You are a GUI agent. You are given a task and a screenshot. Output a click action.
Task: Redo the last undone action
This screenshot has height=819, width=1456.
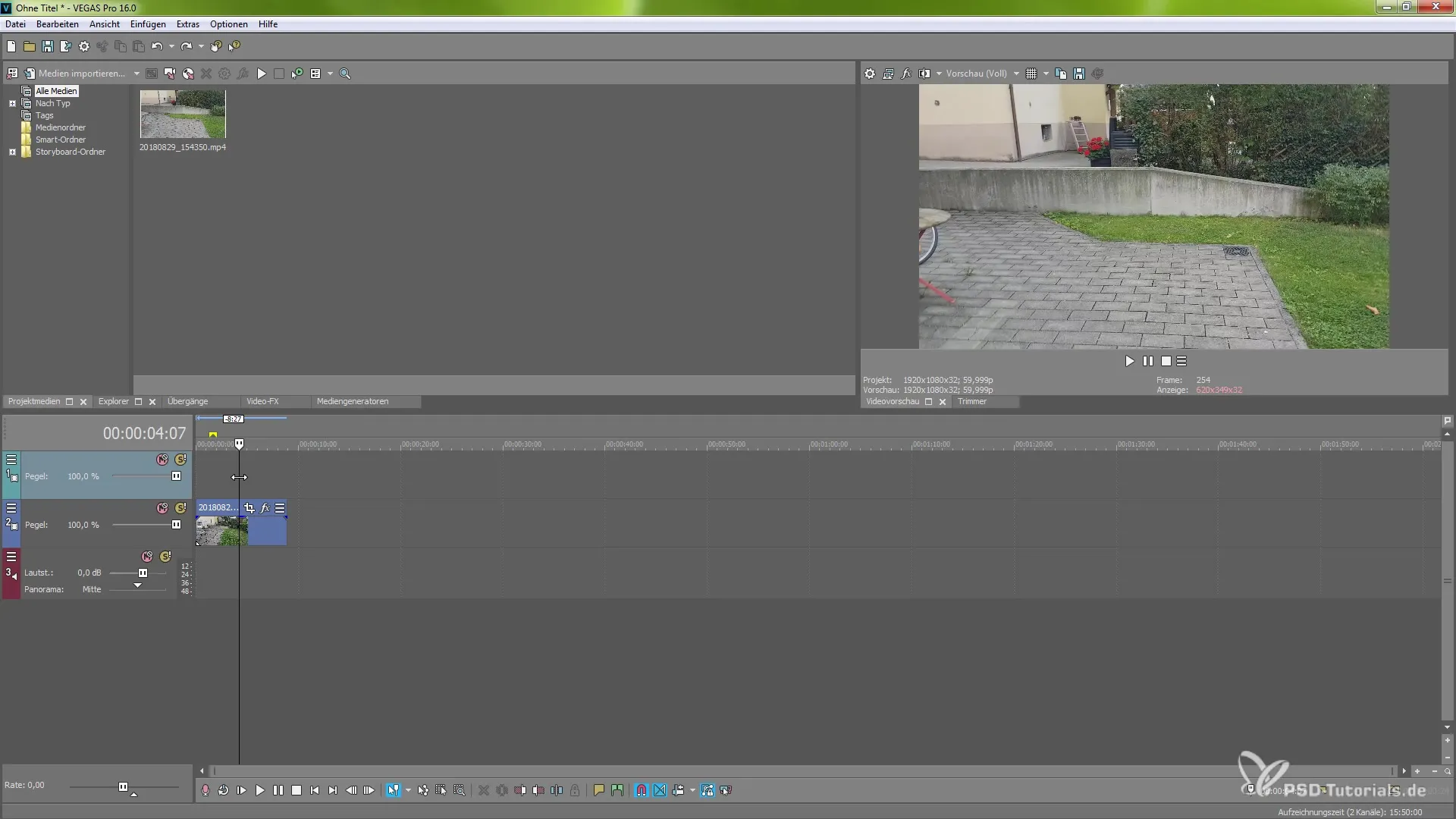pyautogui.click(x=187, y=46)
